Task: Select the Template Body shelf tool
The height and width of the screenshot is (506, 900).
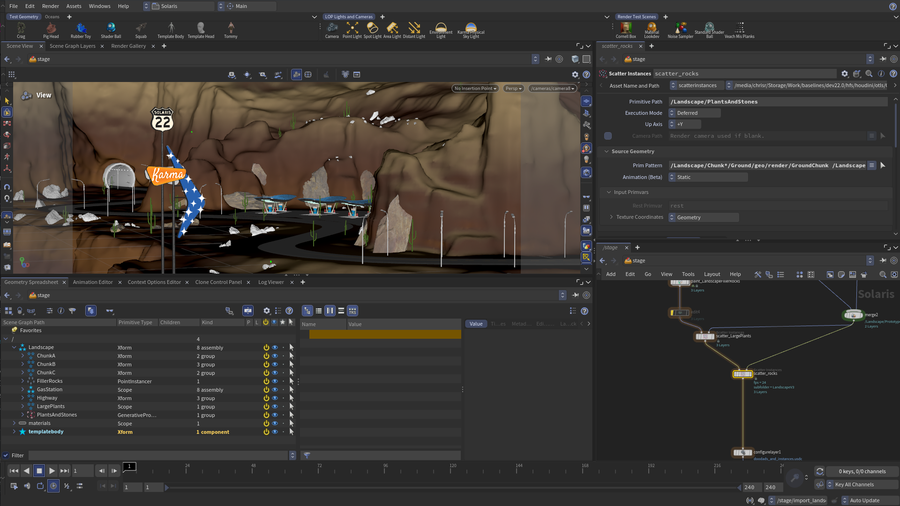Action: 170,30
